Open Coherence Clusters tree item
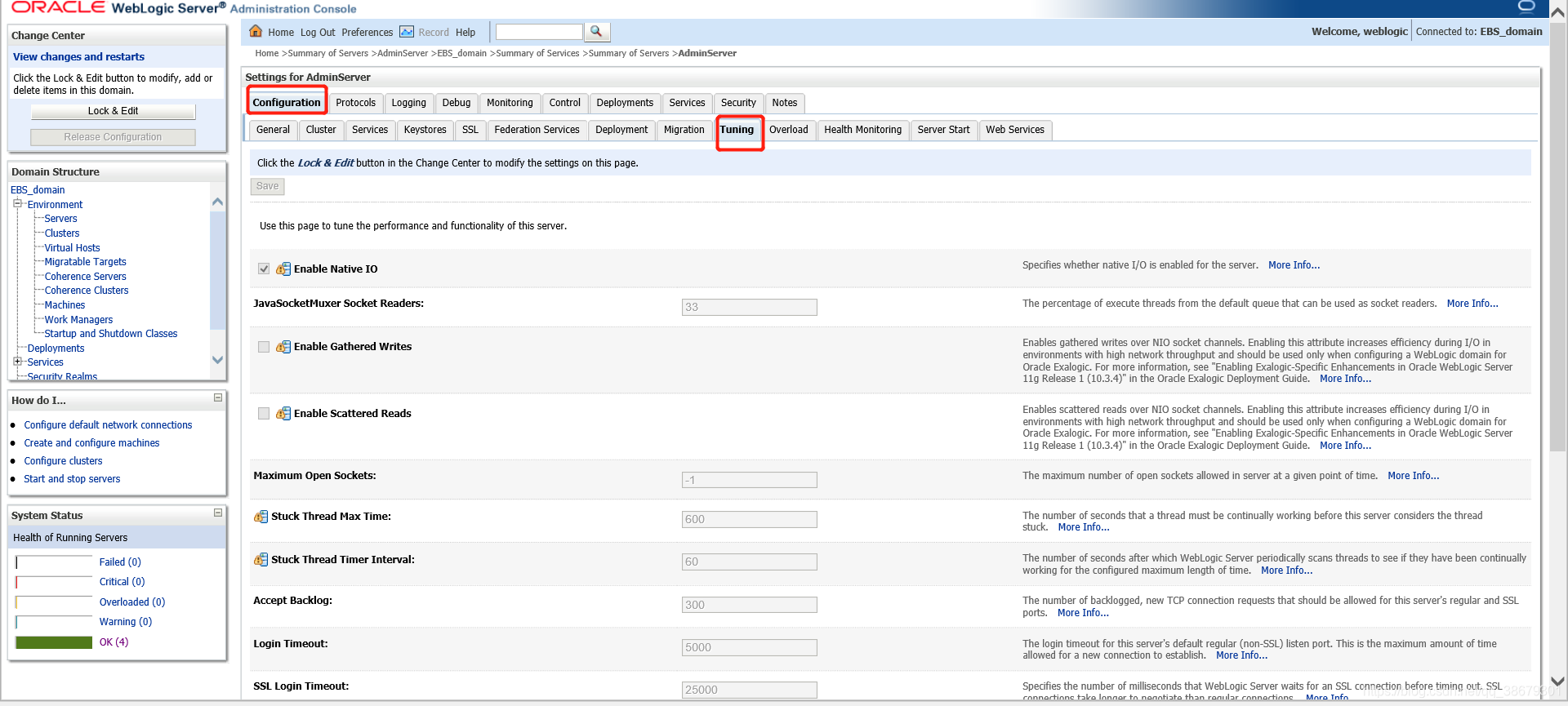 tap(87, 291)
